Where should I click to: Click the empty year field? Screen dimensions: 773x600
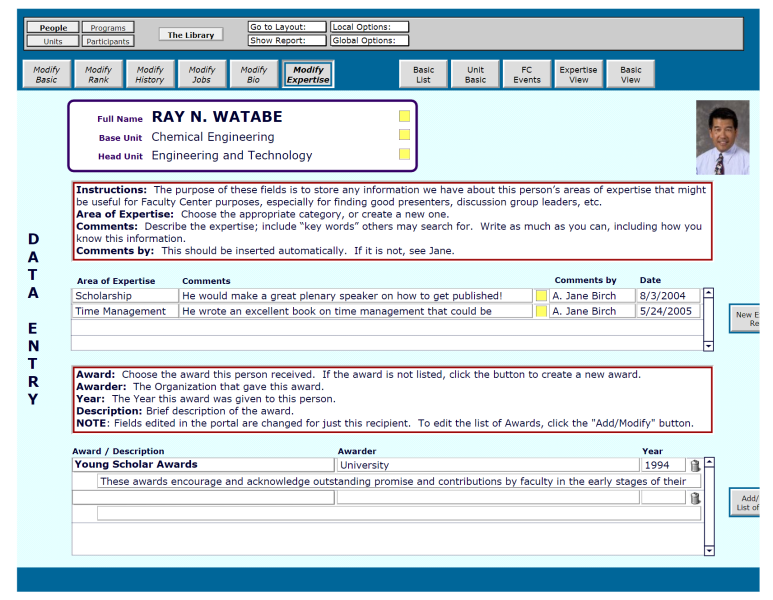coord(663,497)
